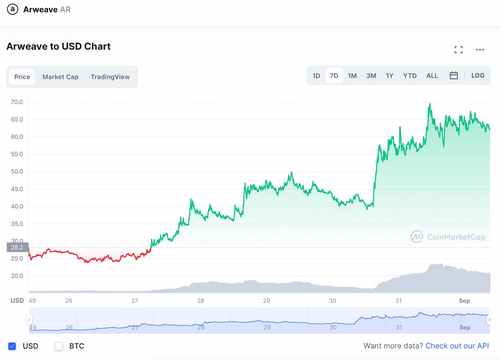500x360 pixels.
Task: Switch to the Market Cap tab
Action: (60, 77)
